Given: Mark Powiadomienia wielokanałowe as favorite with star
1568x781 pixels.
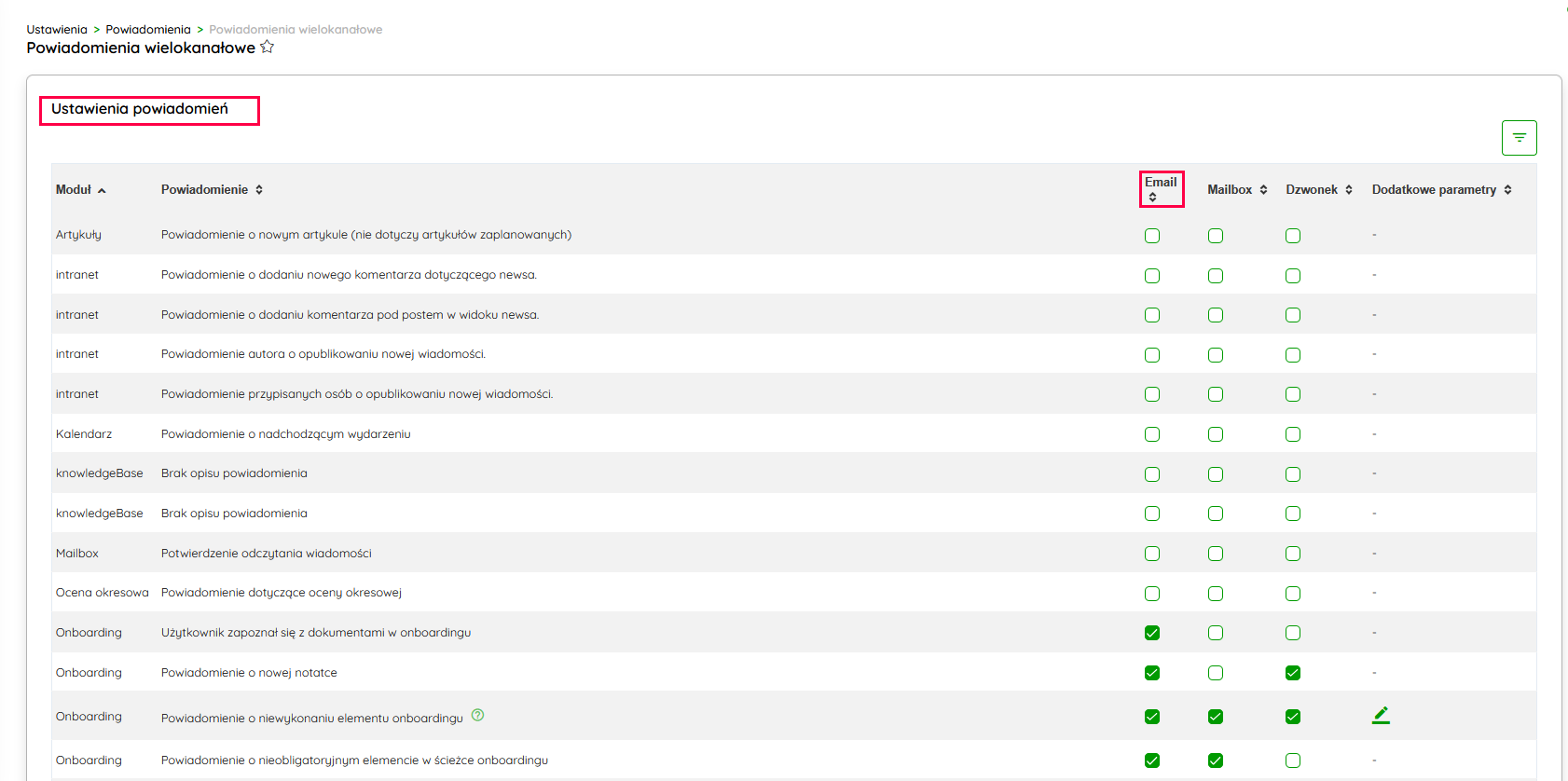Looking at the screenshot, I should 268,48.
